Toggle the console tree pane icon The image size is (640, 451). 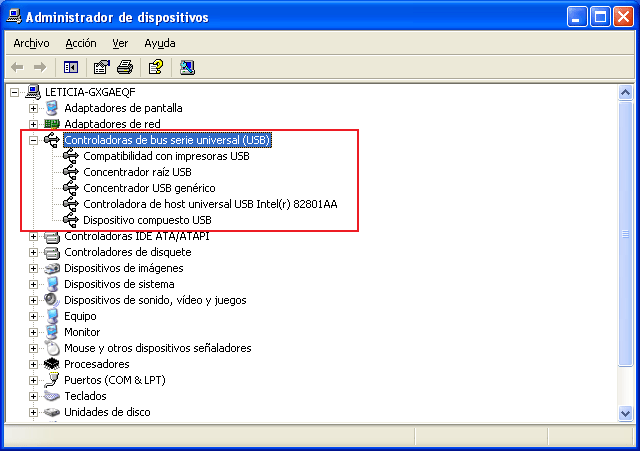click(x=71, y=67)
